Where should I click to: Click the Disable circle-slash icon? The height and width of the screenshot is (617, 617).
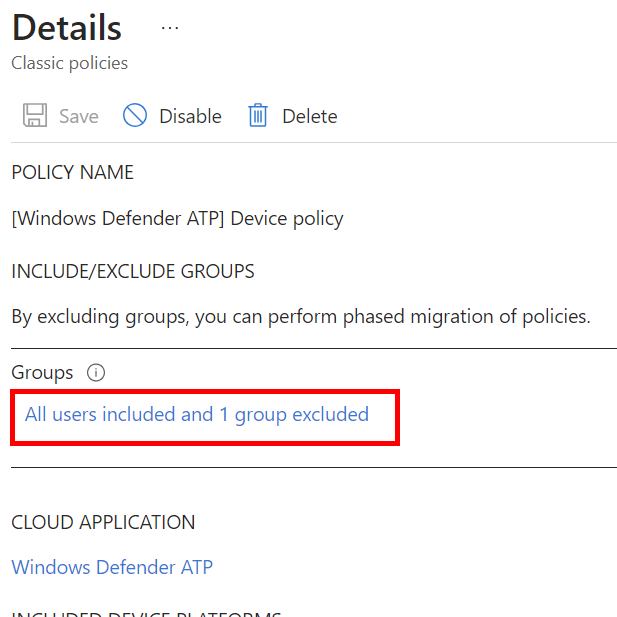[x=135, y=116]
